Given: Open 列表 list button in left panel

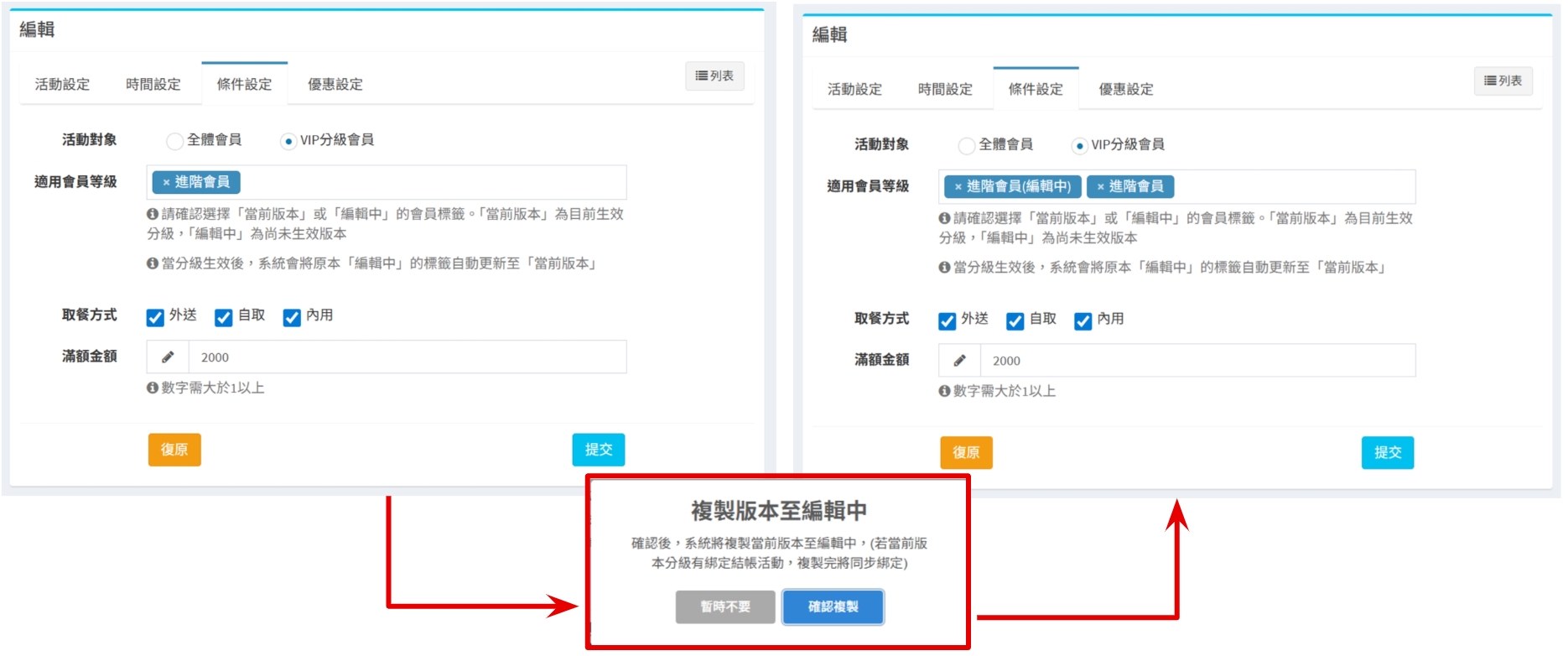Looking at the screenshot, I should (x=714, y=76).
